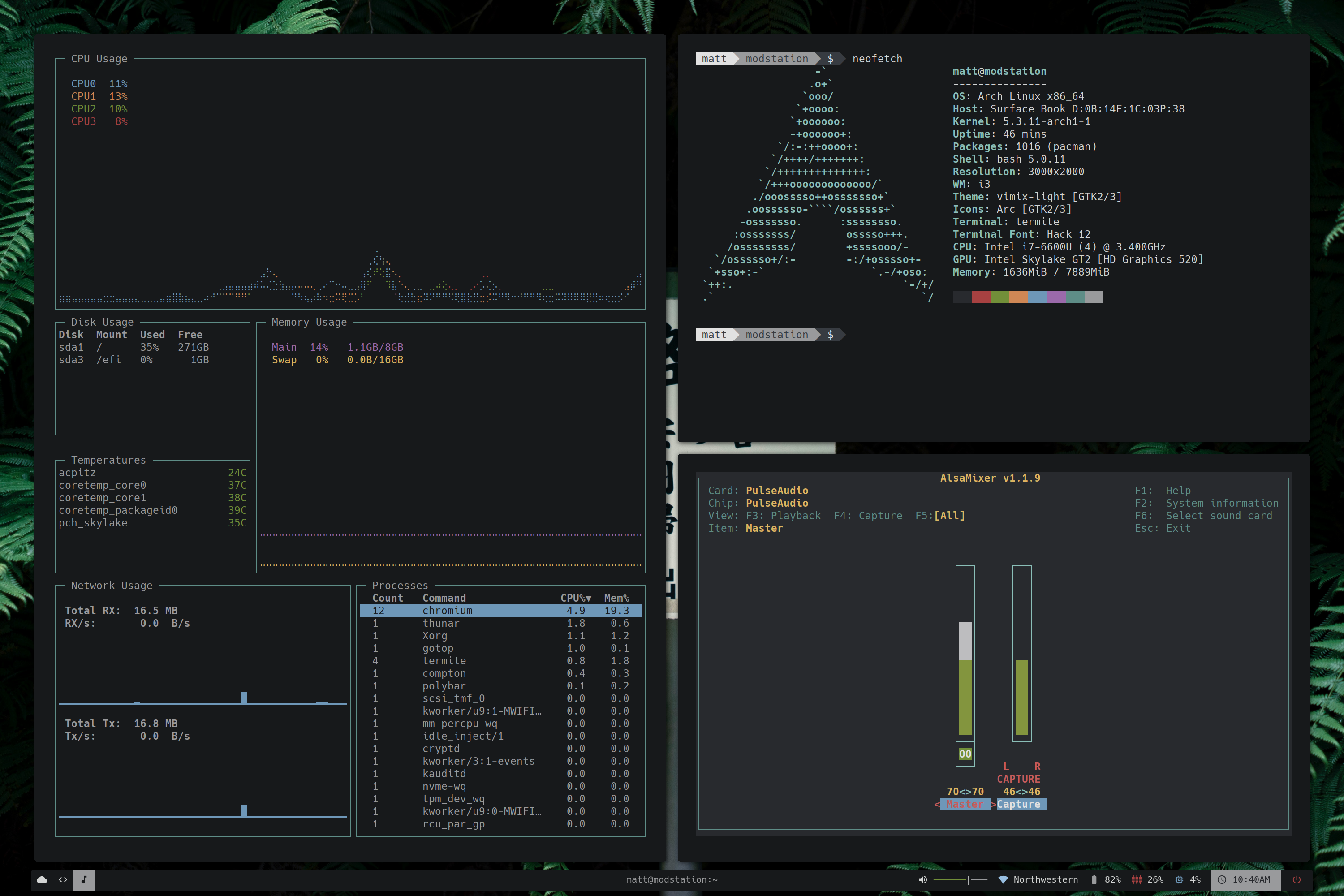Select the compton process row
The image size is (1344, 896).
tap(500, 674)
